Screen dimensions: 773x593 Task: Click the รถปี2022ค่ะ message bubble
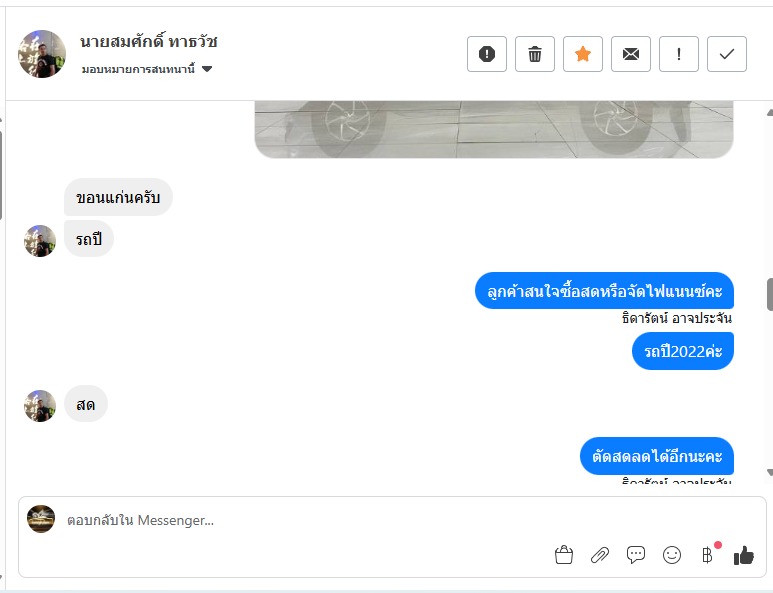click(683, 351)
